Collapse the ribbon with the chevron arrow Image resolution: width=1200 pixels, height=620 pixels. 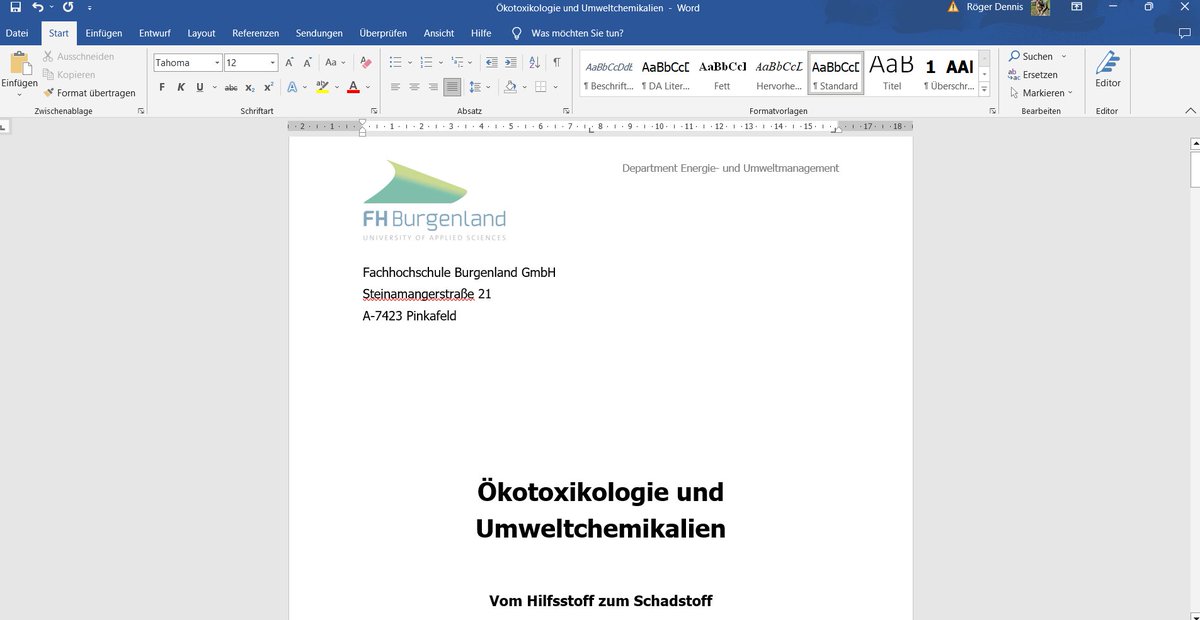pos(1189,111)
